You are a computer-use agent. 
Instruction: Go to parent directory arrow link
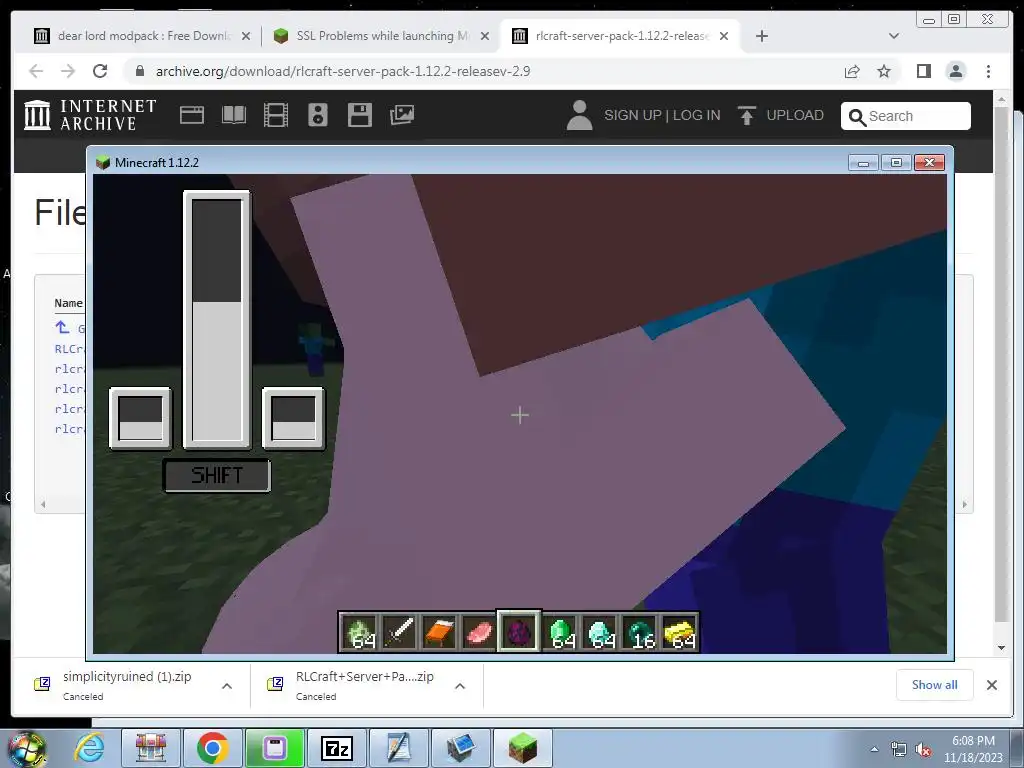click(x=63, y=327)
